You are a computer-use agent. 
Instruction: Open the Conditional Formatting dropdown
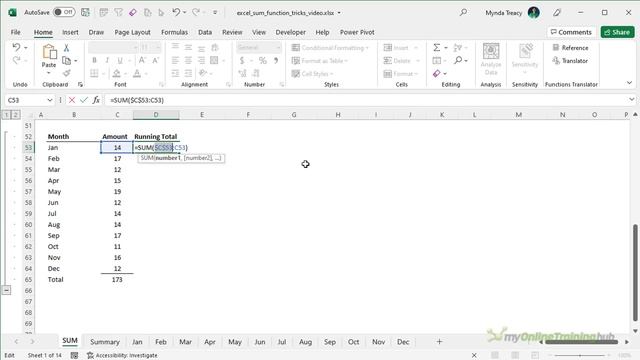click(330, 48)
